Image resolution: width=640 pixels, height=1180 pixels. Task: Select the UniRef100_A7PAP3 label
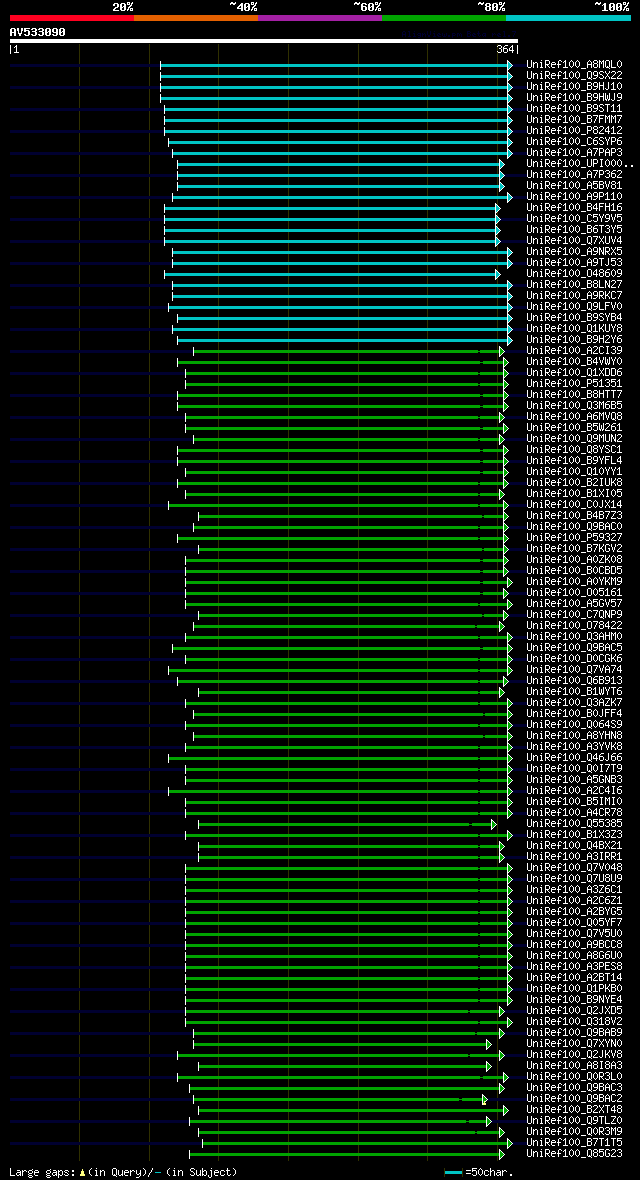pos(574,152)
